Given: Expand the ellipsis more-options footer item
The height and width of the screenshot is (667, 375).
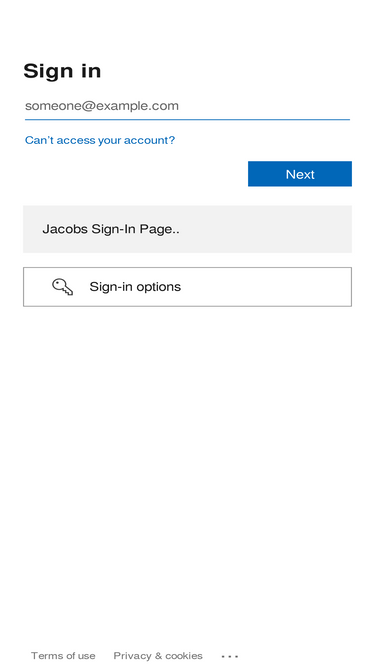Looking at the screenshot, I should point(230,656).
